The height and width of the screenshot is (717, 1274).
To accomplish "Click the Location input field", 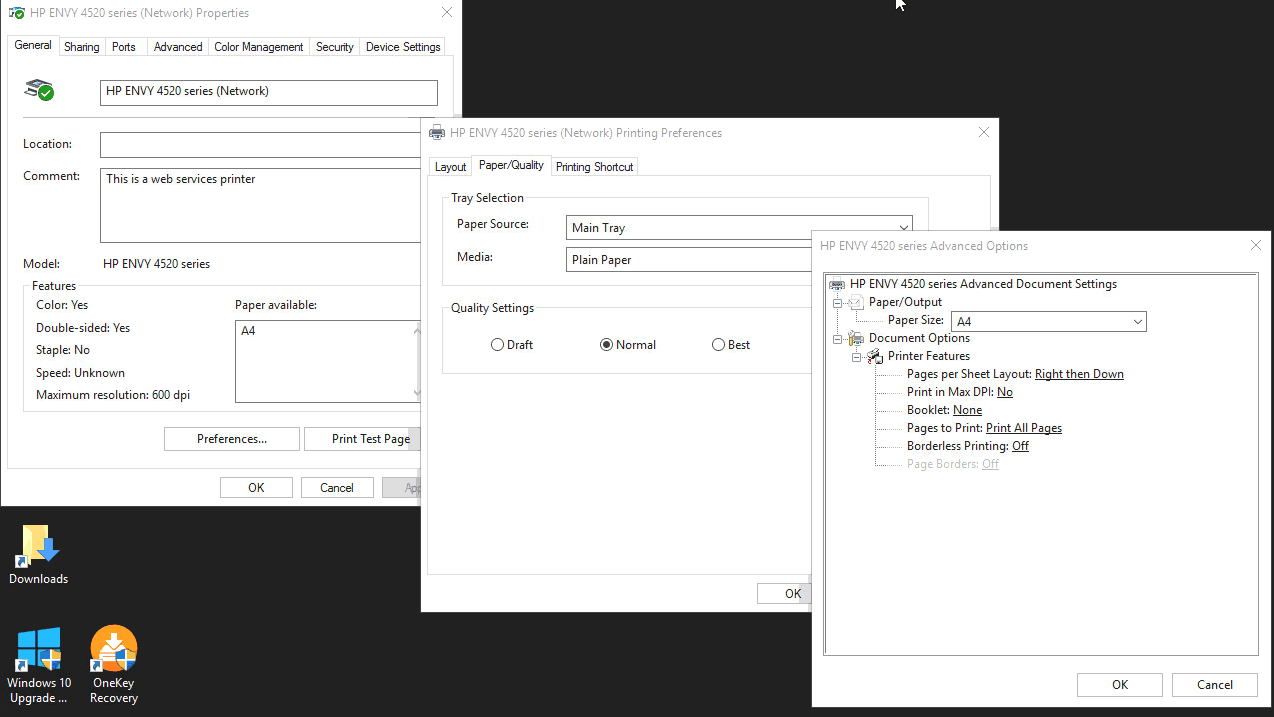I will 260,145.
